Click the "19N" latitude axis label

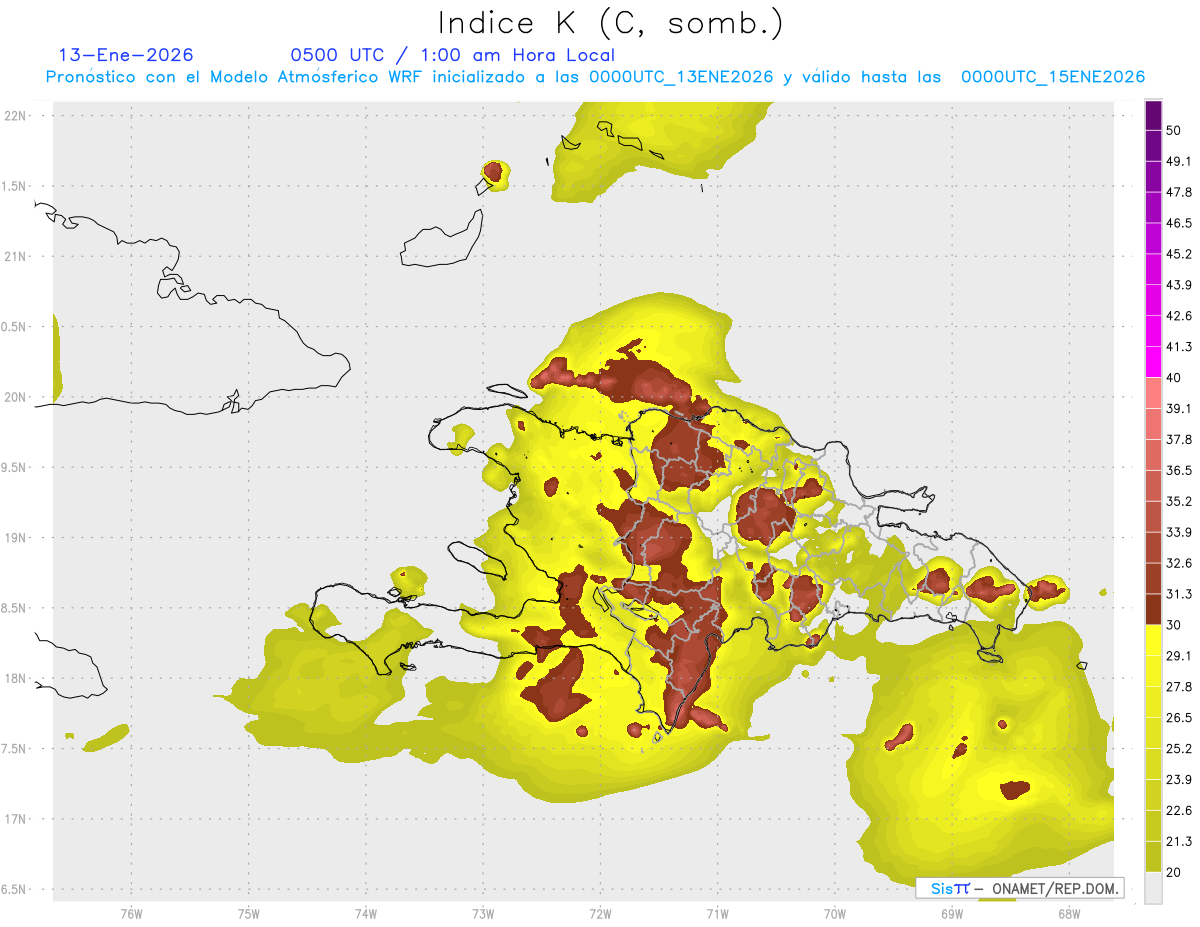pos(16,537)
